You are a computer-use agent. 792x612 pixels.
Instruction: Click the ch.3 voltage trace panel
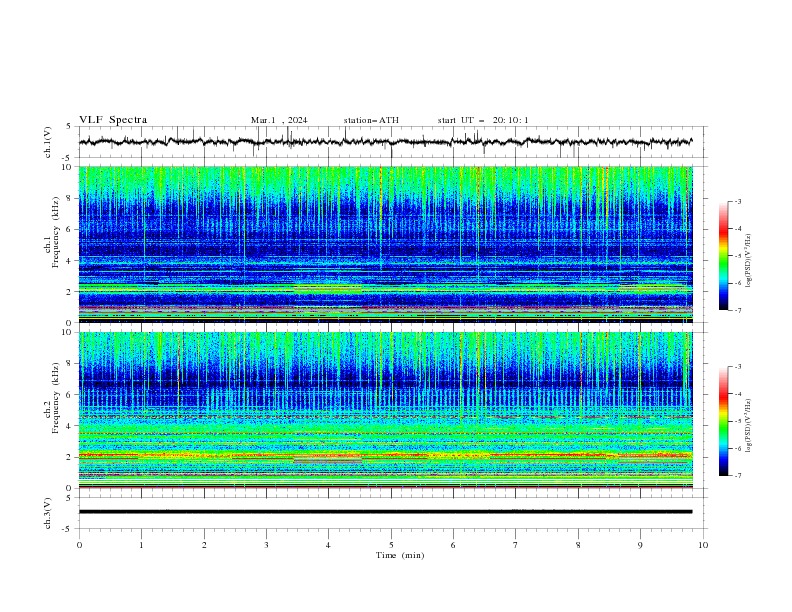tap(393, 513)
